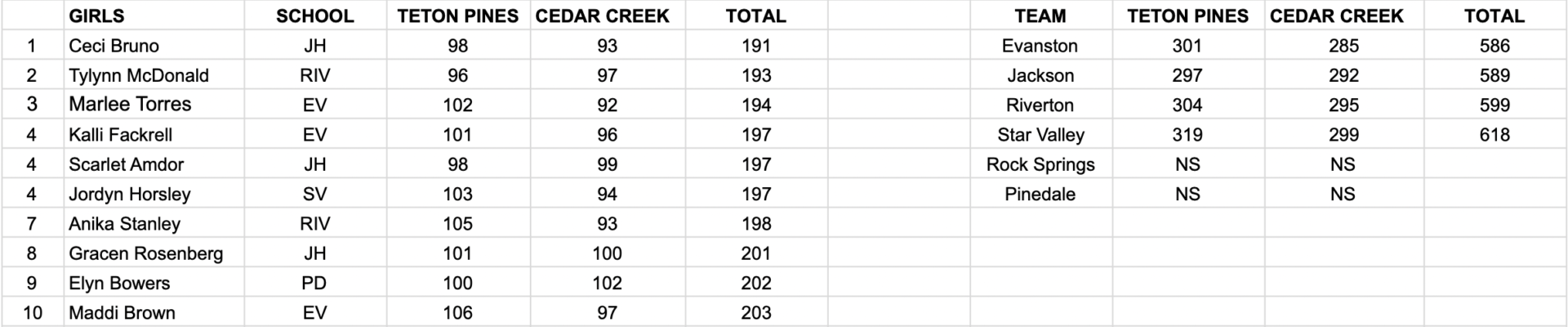Click Gracen Rosenberg's Cedar Creek score 100
The image size is (1568, 327).
click(x=607, y=253)
